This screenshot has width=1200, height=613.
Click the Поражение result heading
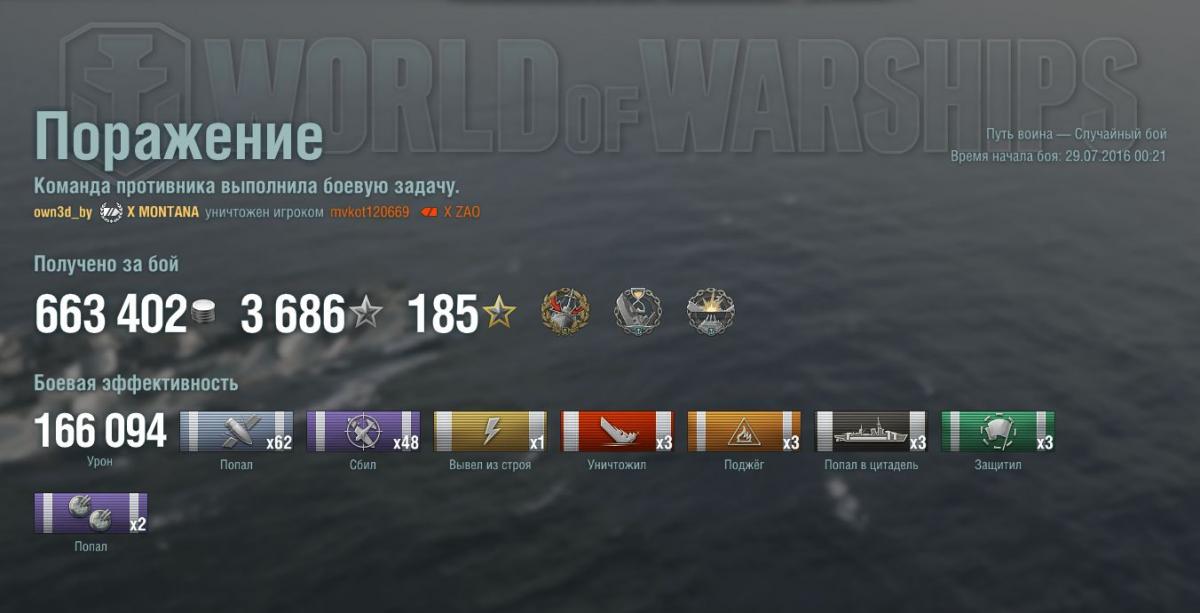(179, 137)
